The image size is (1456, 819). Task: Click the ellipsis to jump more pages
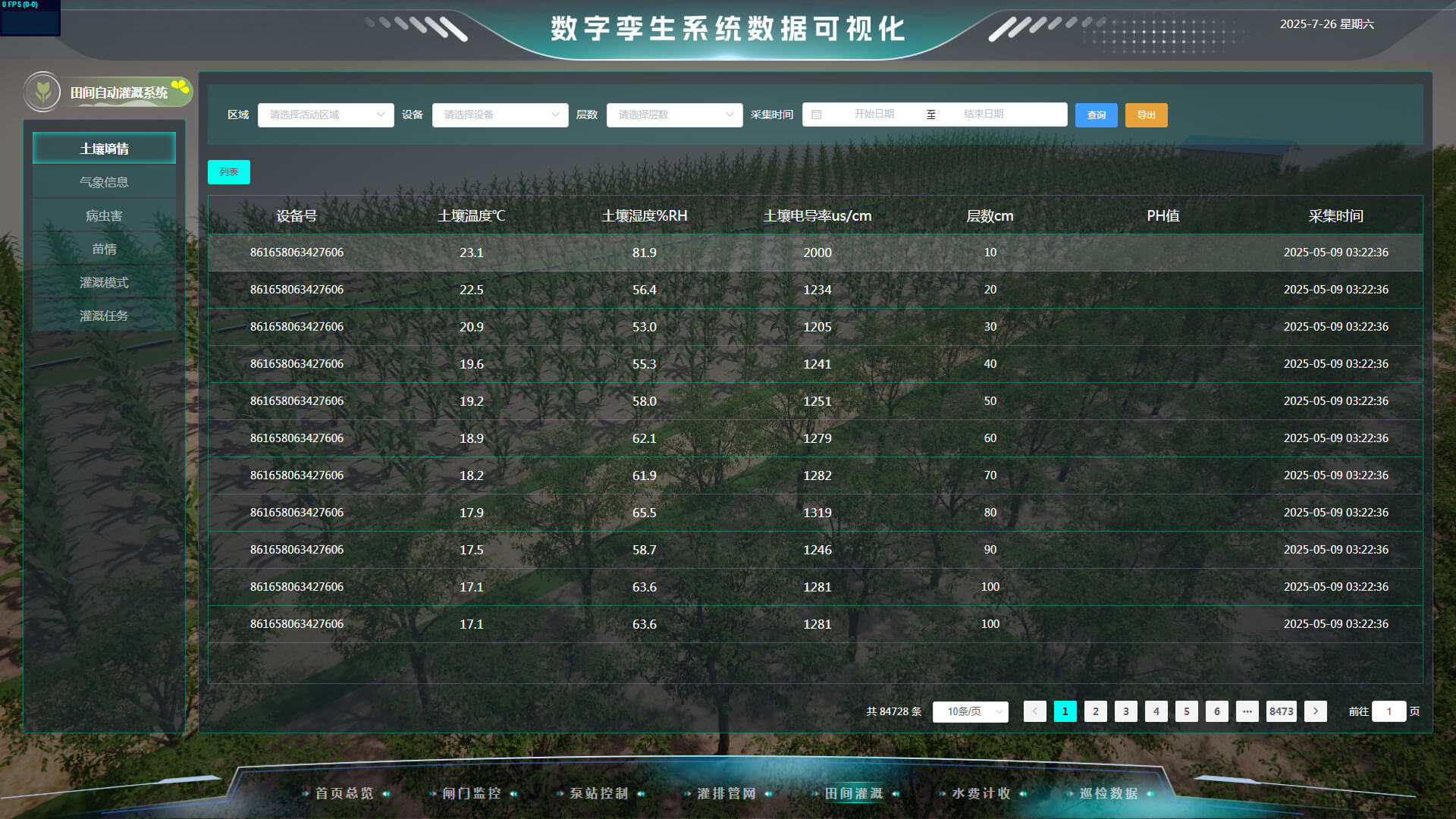click(1247, 711)
